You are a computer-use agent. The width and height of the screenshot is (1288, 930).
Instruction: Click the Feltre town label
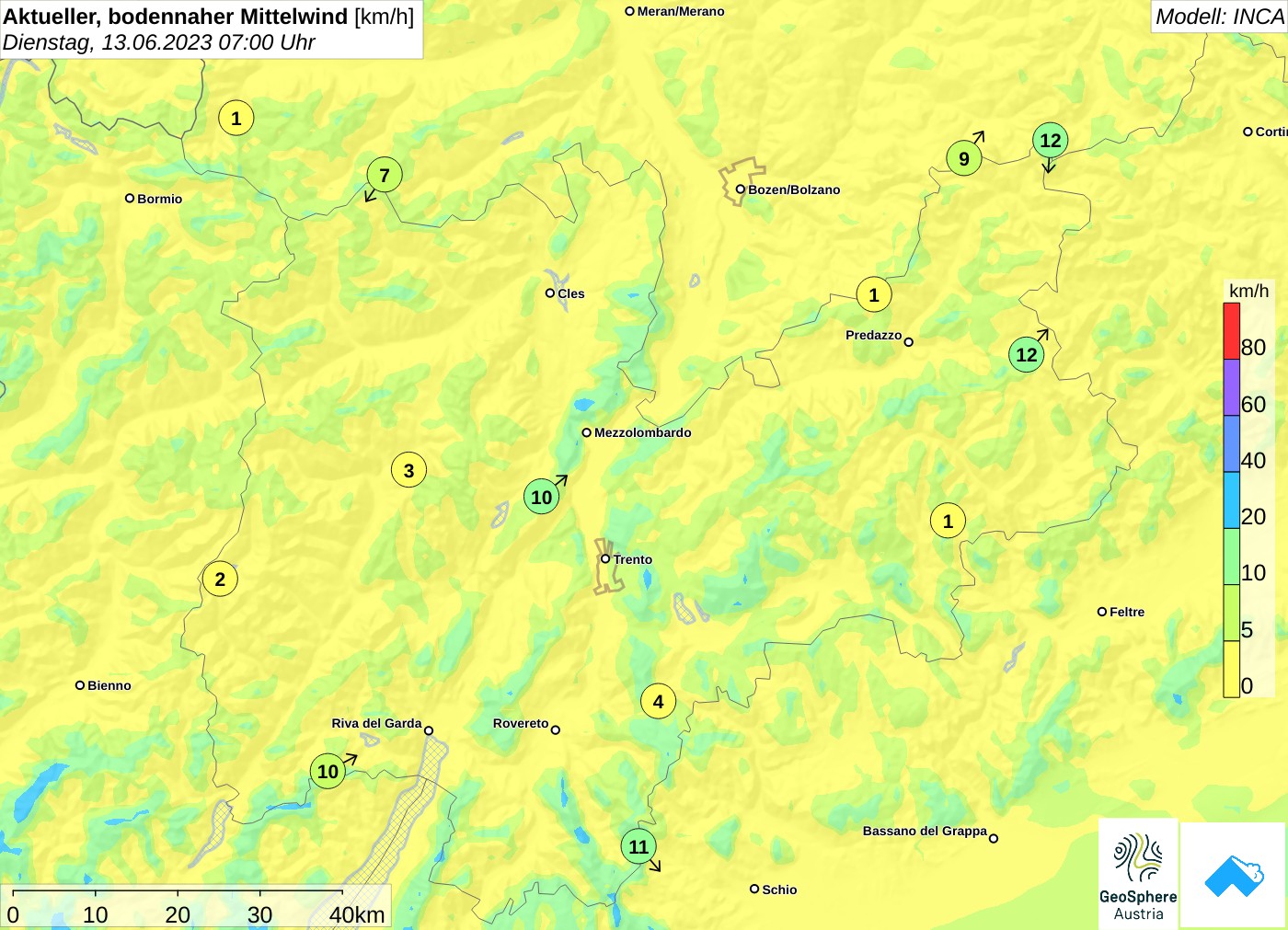(x=1127, y=612)
